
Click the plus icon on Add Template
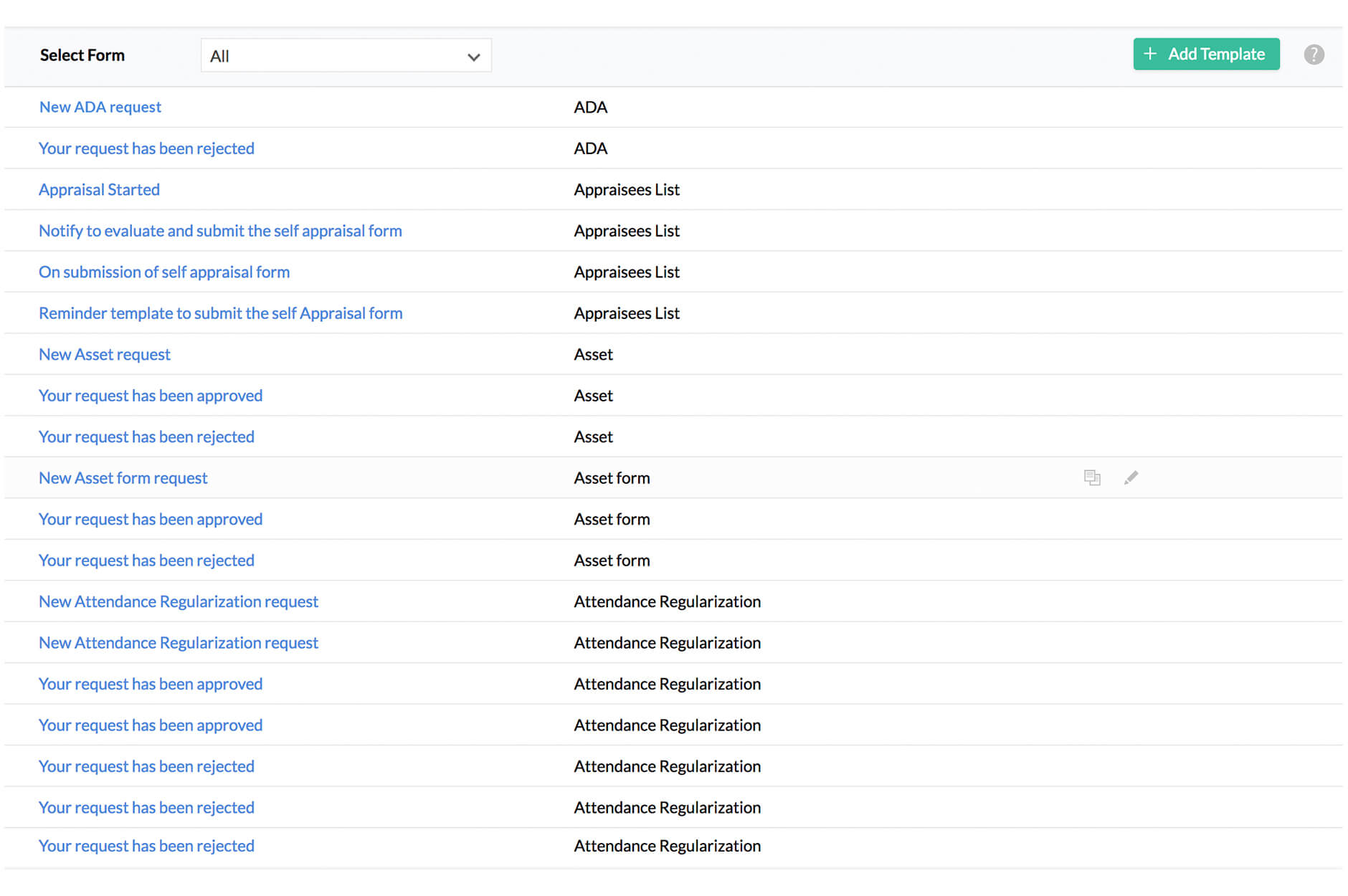pyautogui.click(x=1151, y=54)
